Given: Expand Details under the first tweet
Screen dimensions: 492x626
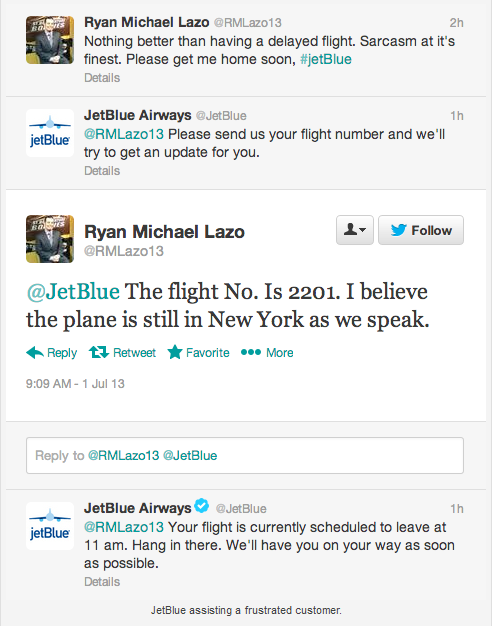Looking at the screenshot, I should 102,77.
